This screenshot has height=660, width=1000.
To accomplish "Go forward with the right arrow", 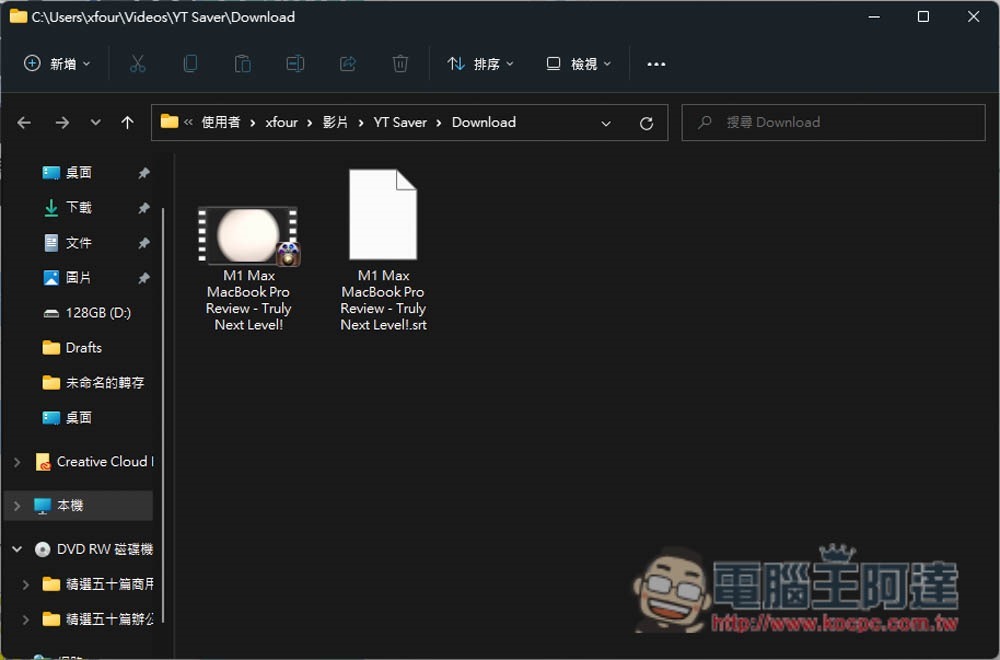I will 62,122.
